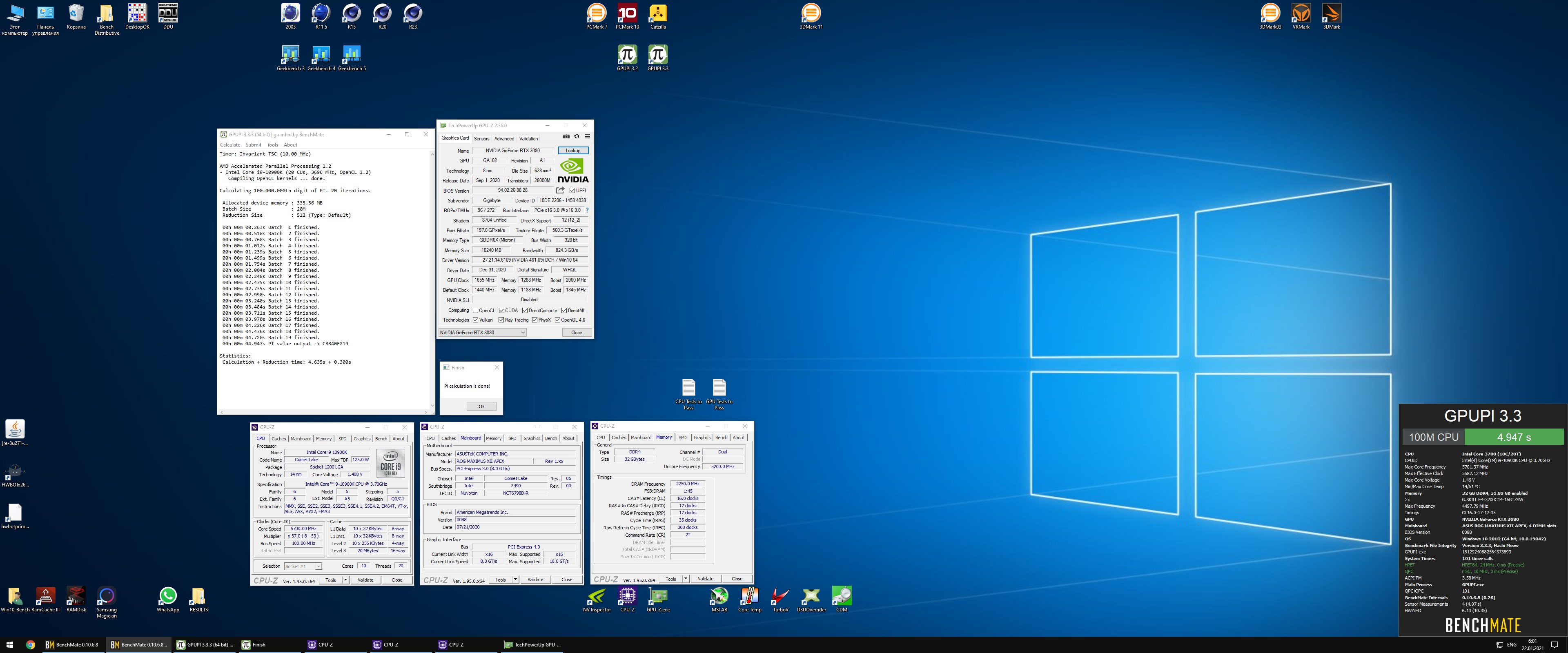The image size is (1568, 653).
Task: Select the Bench tab in CPU-Z Memory window
Action: click(x=721, y=438)
